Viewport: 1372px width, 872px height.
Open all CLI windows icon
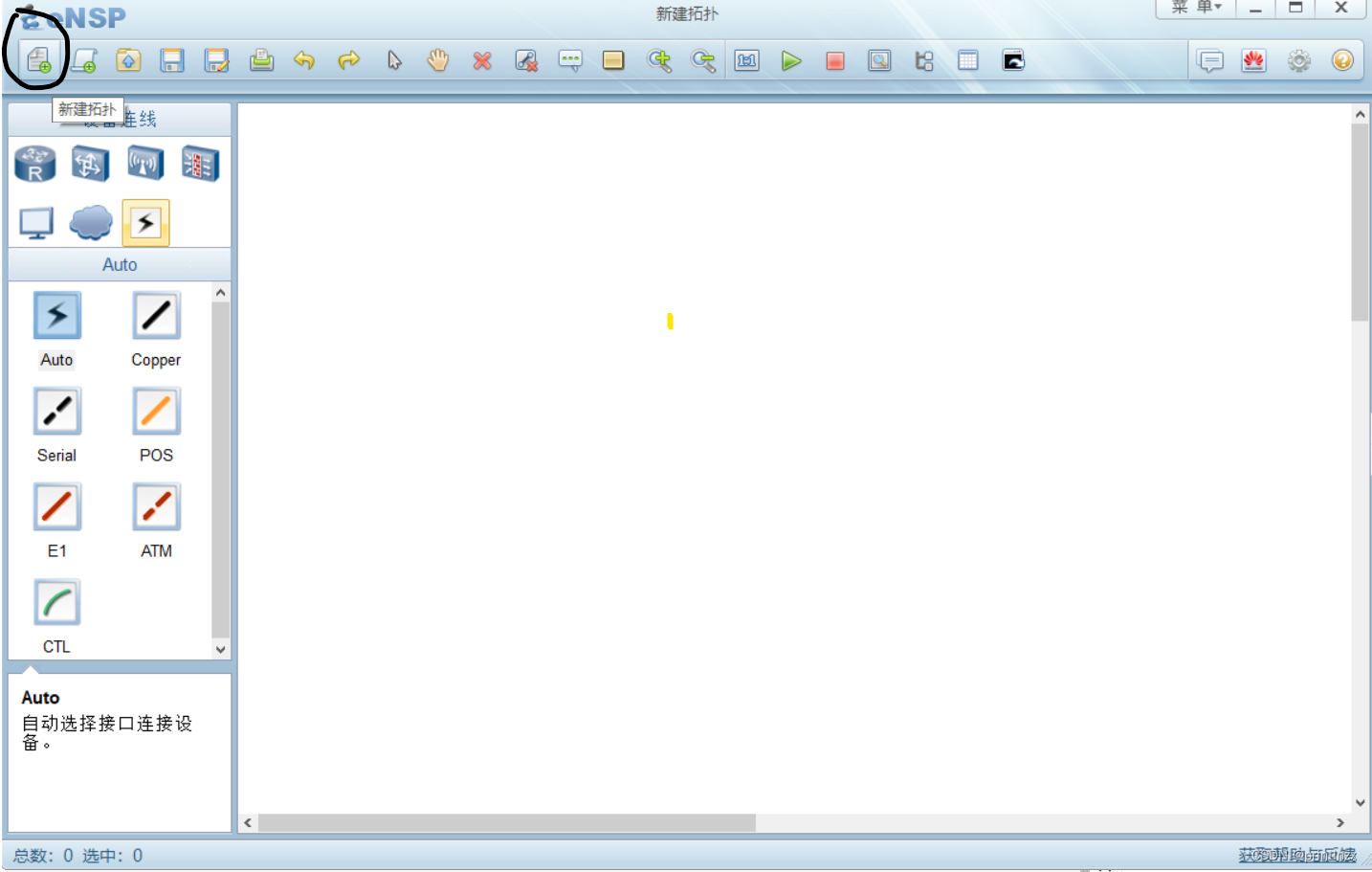pyautogui.click(x=1013, y=61)
